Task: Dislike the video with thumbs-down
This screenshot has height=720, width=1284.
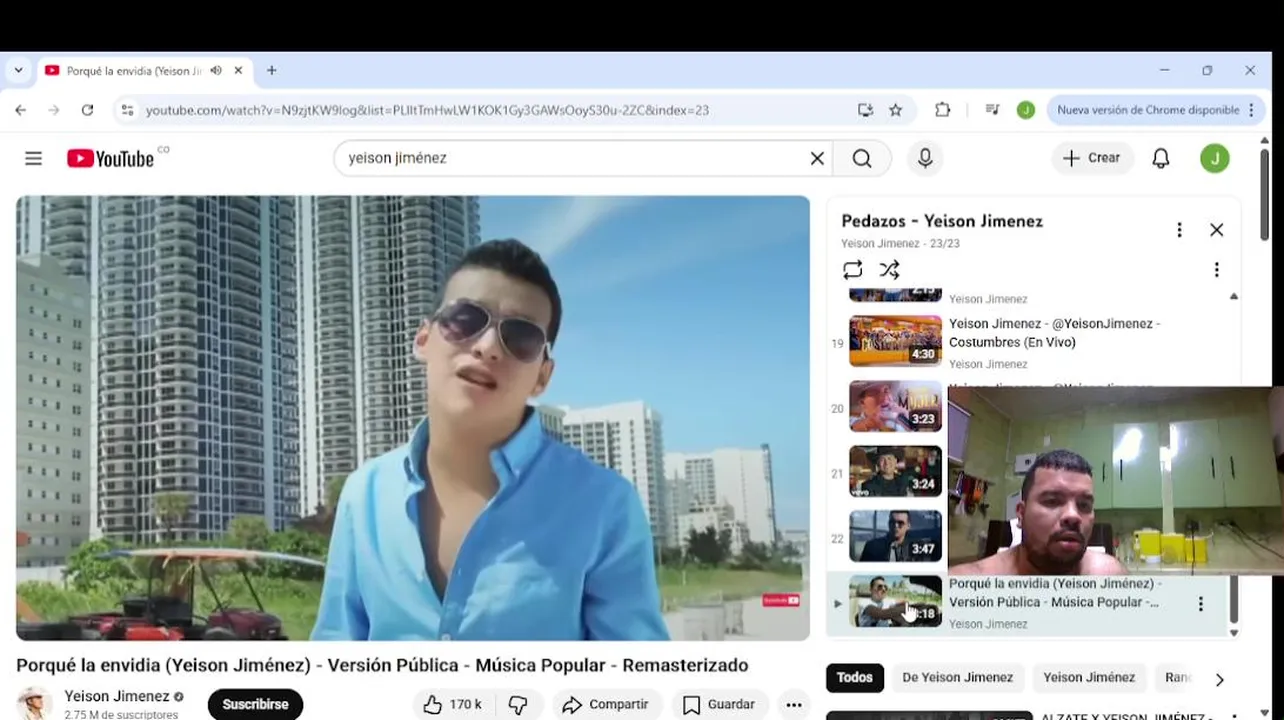Action: [518, 705]
